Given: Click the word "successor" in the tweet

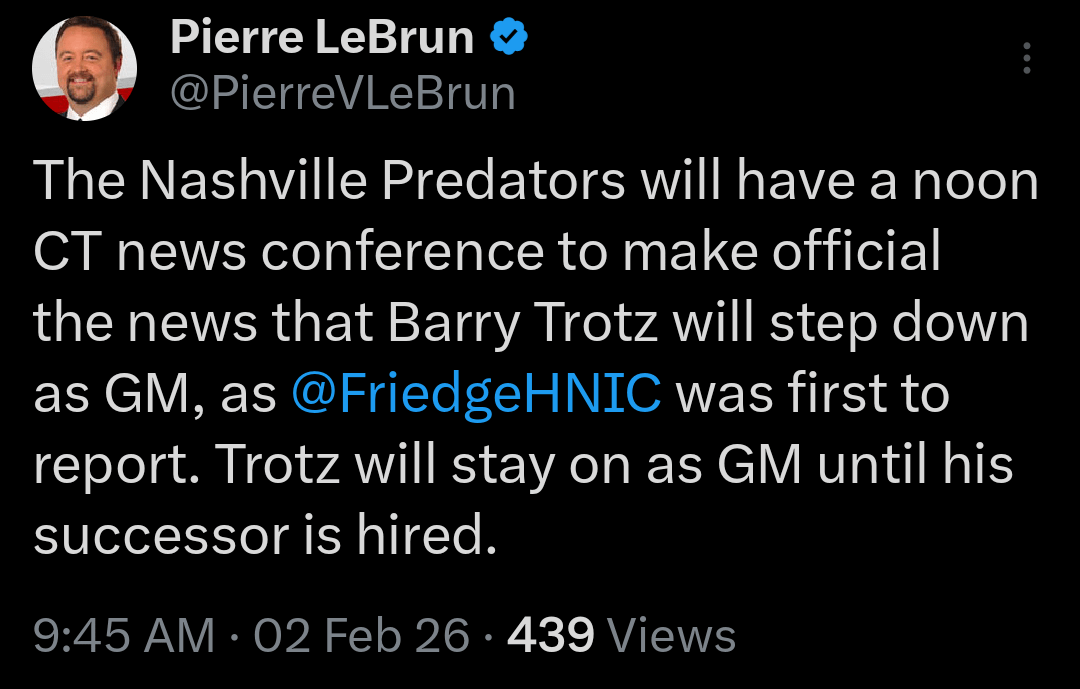Looking at the screenshot, I should click(159, 538).
